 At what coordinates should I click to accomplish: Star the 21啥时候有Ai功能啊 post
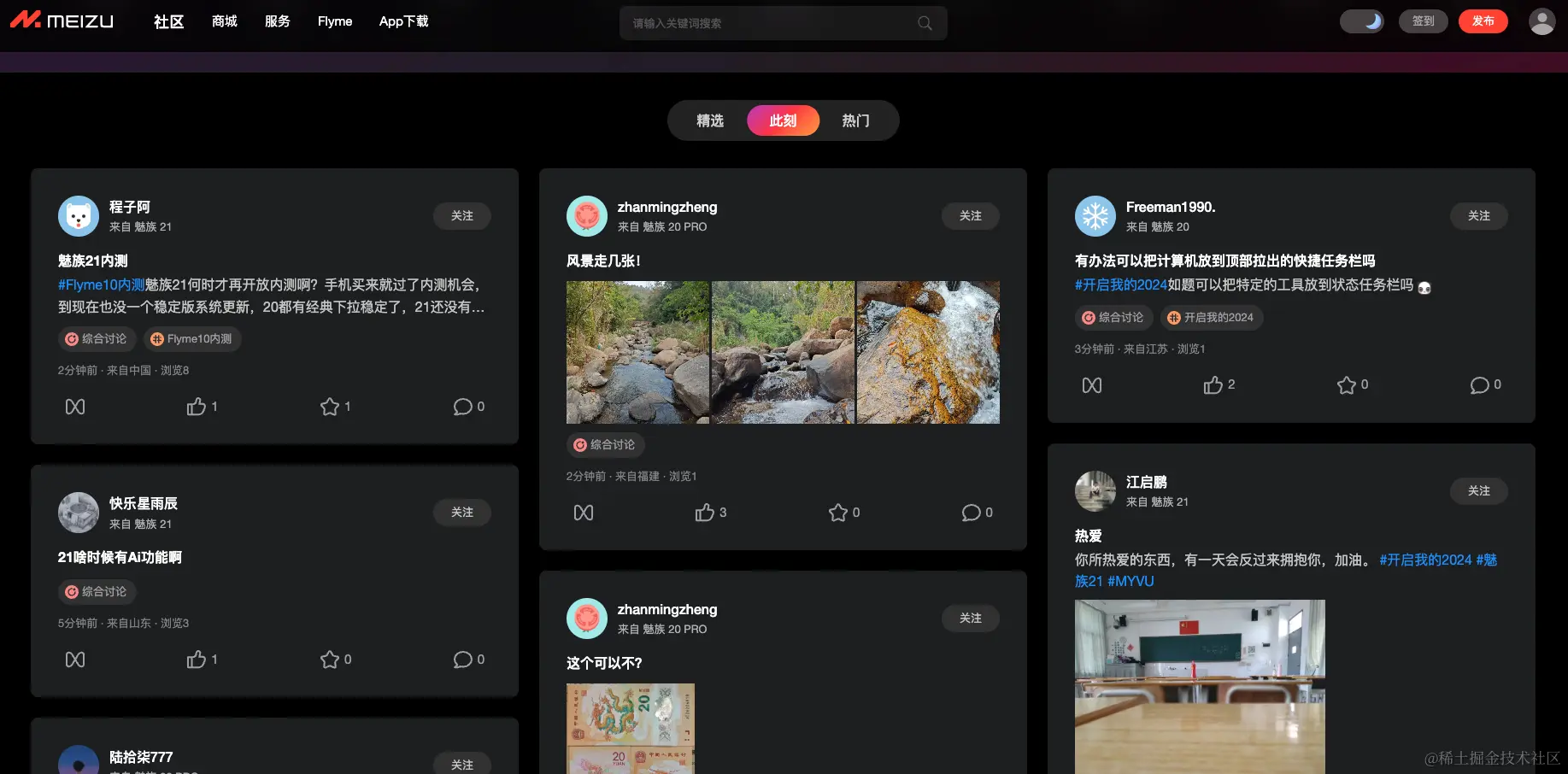point(335,660)
